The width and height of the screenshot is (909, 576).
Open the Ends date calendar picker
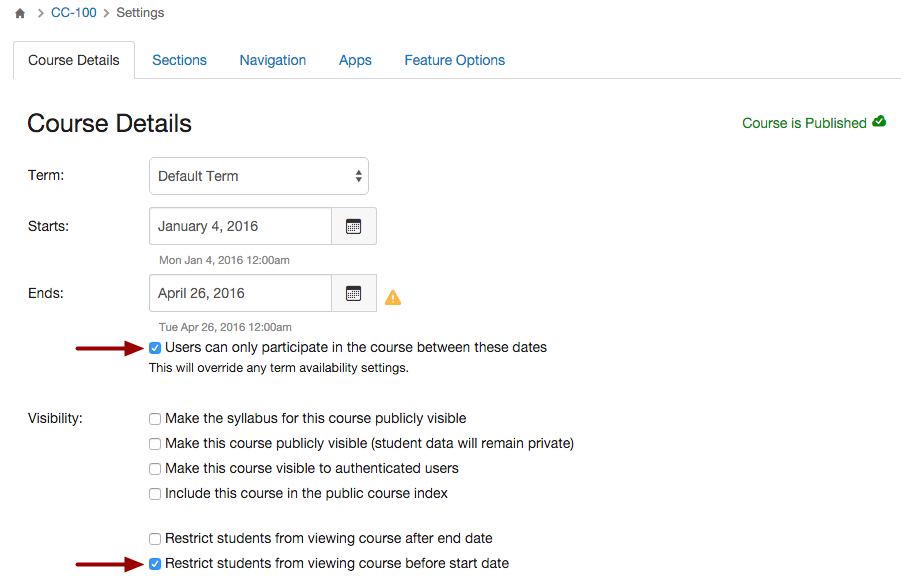(x=353, y=293)
